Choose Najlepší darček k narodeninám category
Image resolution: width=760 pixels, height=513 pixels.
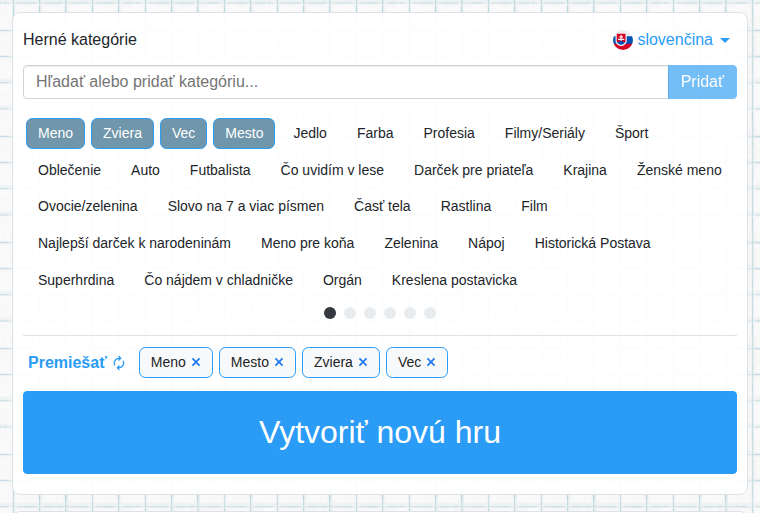[134, 243]
